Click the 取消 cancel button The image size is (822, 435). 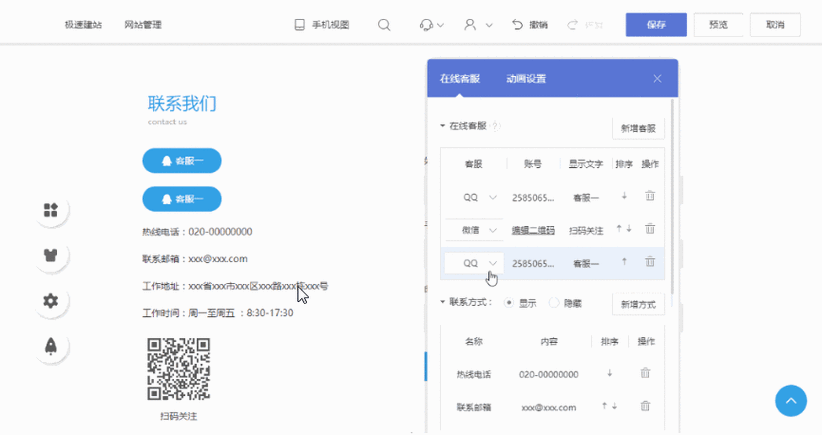pos(775,25)
